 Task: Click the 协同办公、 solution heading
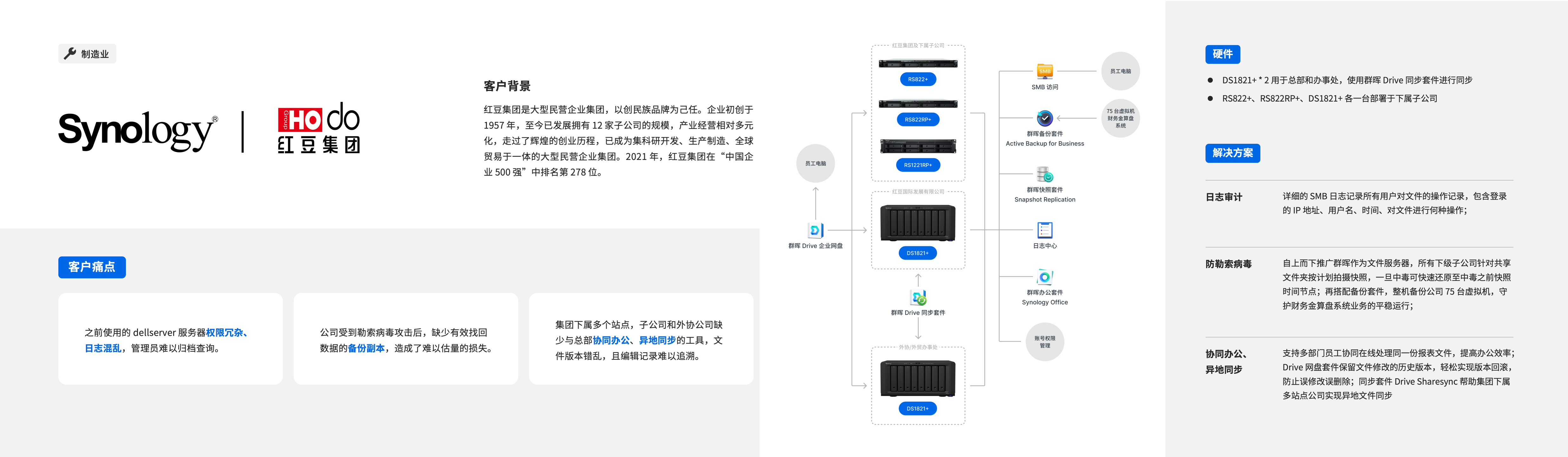(1226, 354)
